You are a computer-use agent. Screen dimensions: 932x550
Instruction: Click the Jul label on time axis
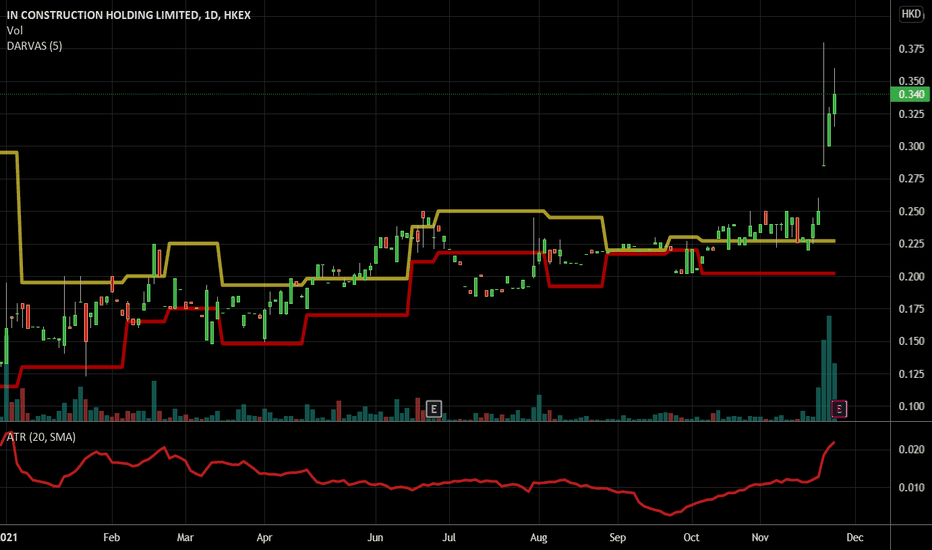tap(449, 538)
